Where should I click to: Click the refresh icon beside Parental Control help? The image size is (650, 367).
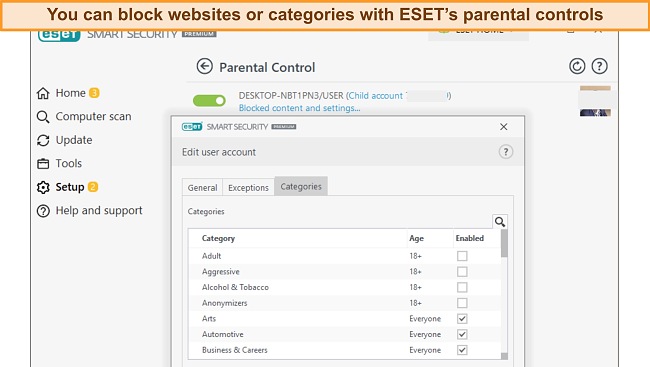pos(577,66)
